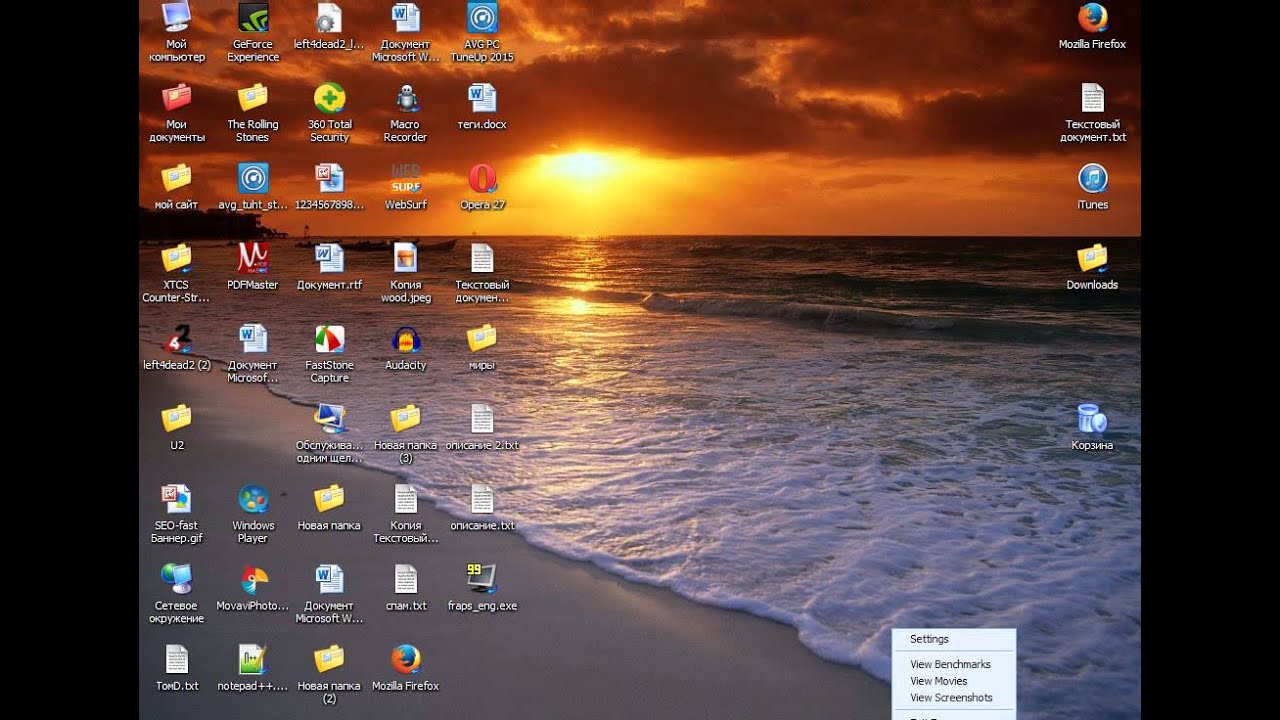Image resolution: width=1280 pixels, height=720 pixels.
Task: Launch the Audacity shortcut
Action: pyautogui.click(x=405, y=347)
